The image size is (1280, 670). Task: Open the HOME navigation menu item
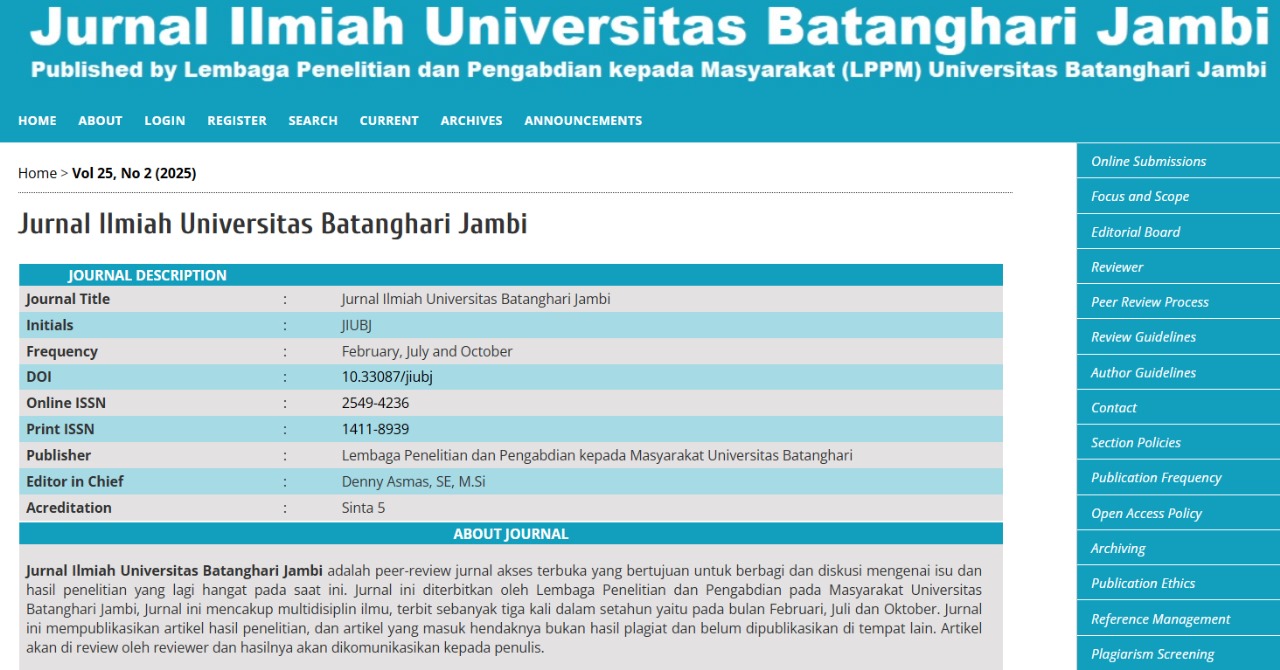(37, 121)
